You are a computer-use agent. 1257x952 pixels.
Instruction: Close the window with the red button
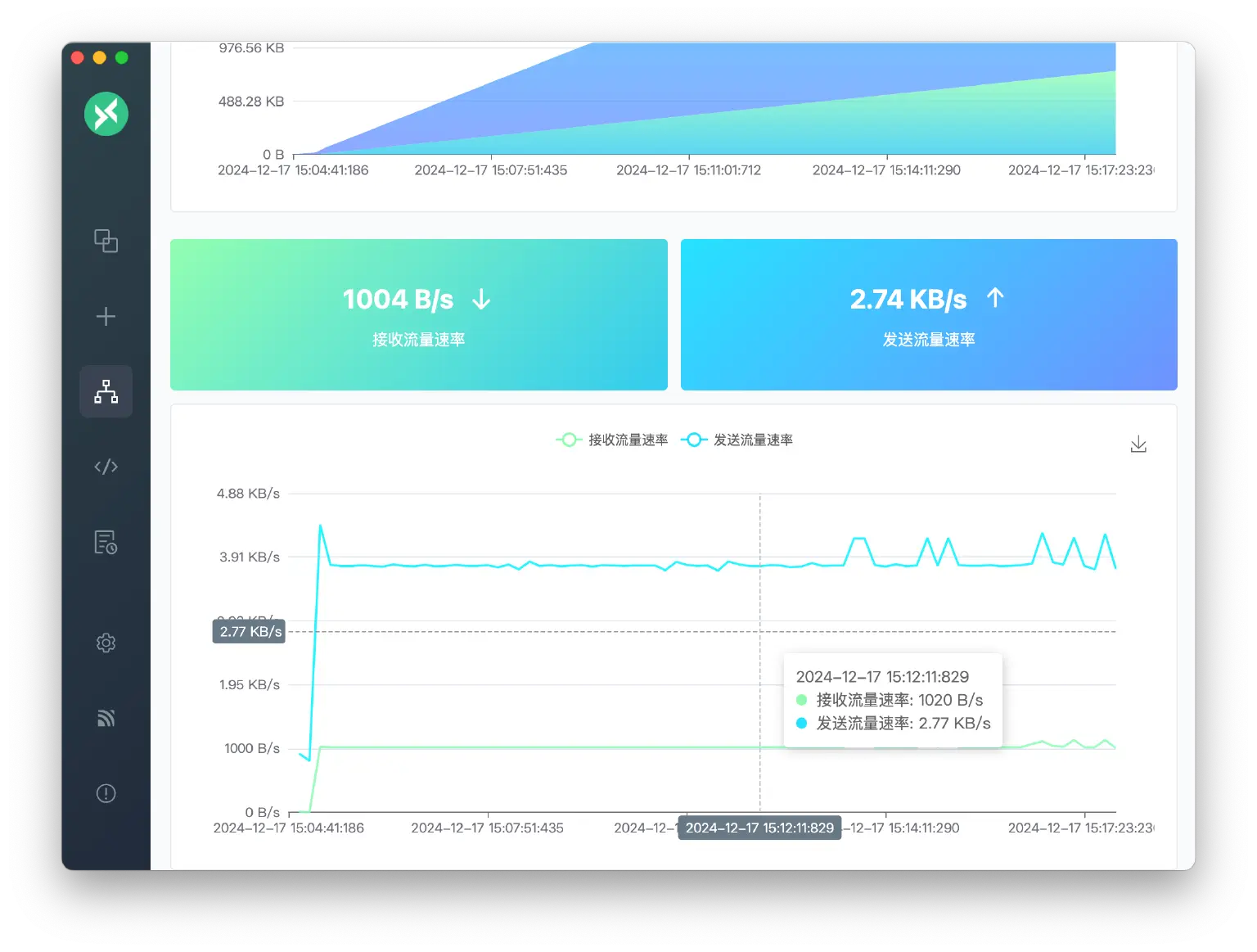click(x=78, y=57)
